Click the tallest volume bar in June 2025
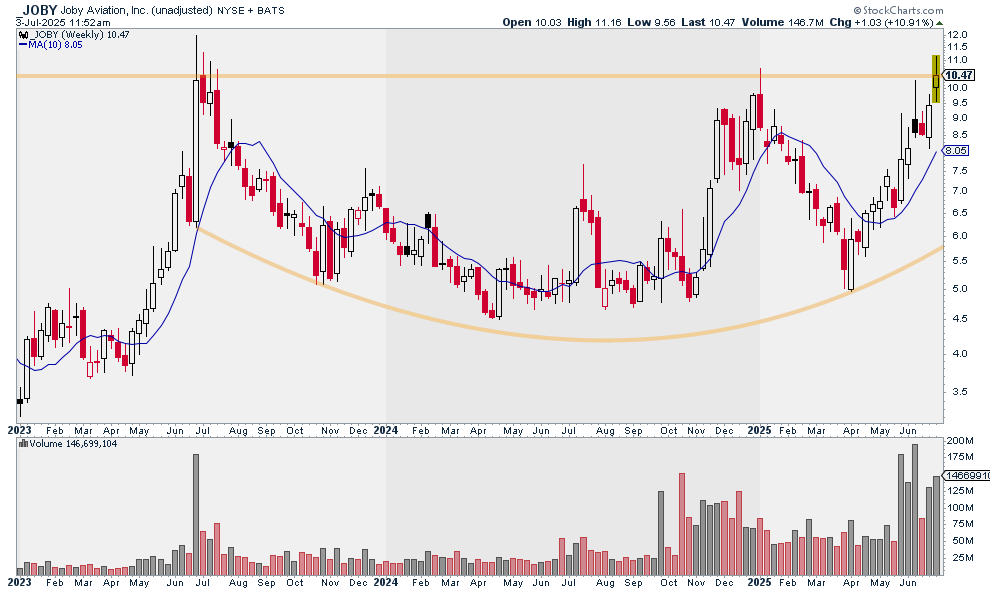 coord(915,510)
